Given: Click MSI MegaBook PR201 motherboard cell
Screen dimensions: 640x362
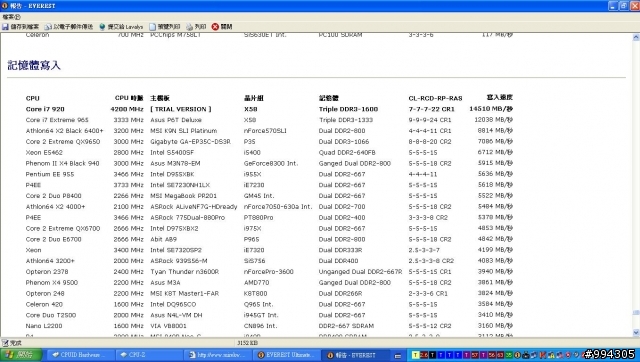Looking at the screenshot, I should 184,196.
